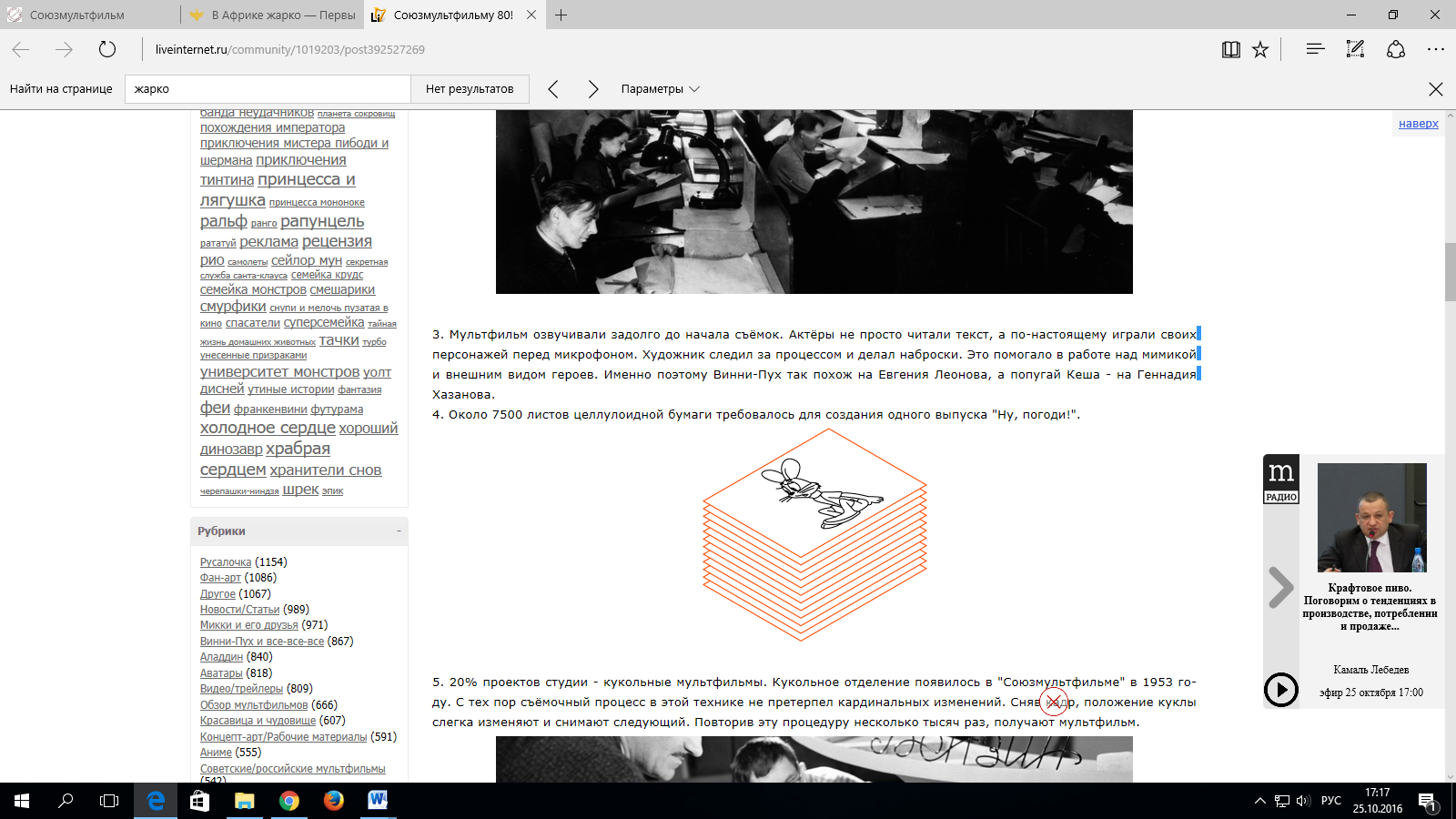Open Task View on taskbar
Image resolution: width=1456 pixels, height=819 pixels.
click(x=109, y=801)
